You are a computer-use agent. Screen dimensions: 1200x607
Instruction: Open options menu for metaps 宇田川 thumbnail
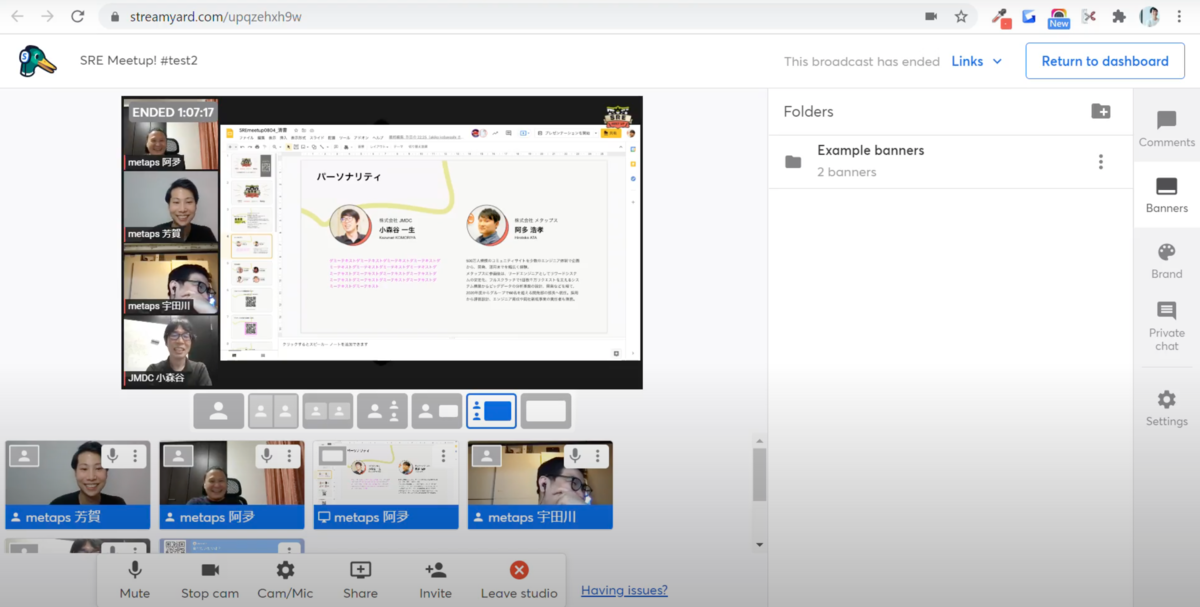597,456
